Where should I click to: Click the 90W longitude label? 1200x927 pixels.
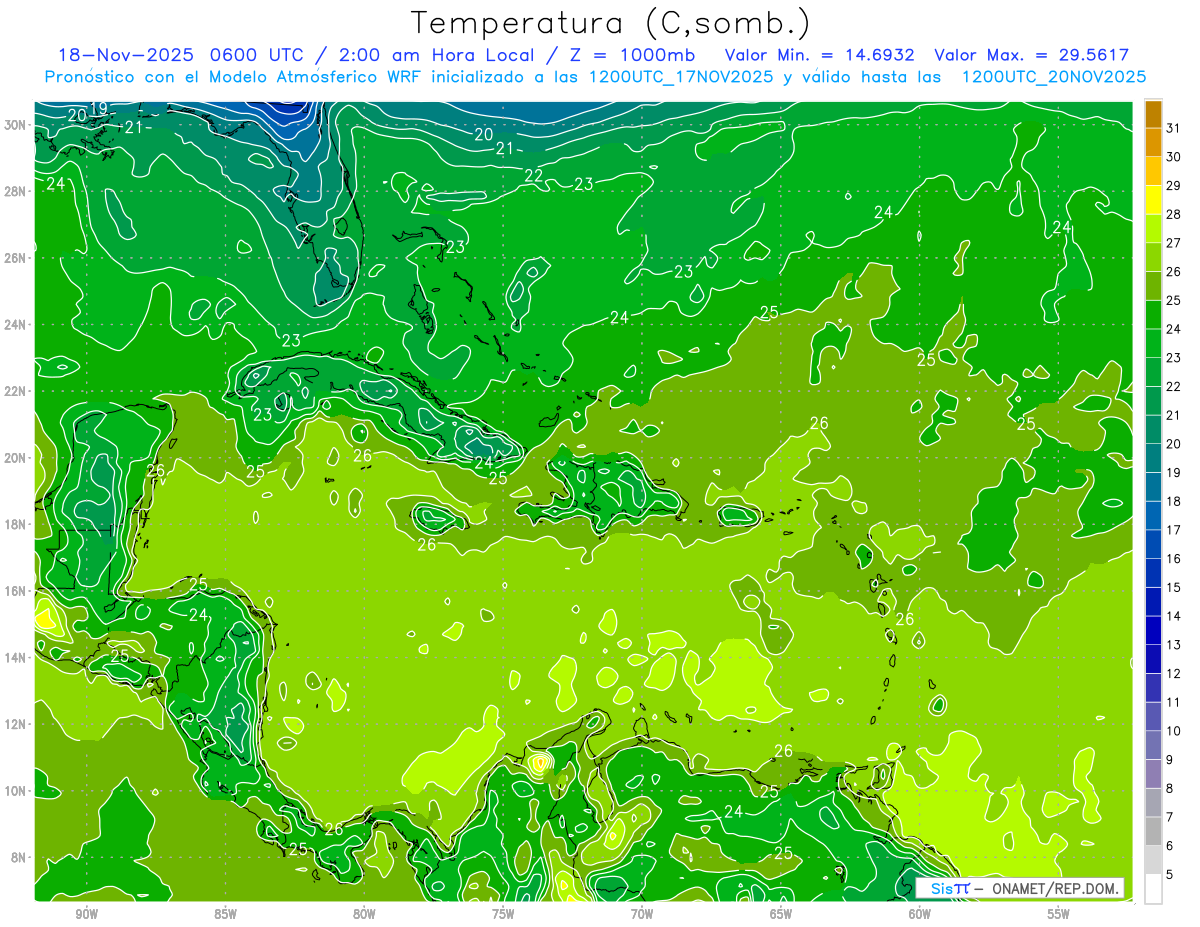[x=86, y=914]
